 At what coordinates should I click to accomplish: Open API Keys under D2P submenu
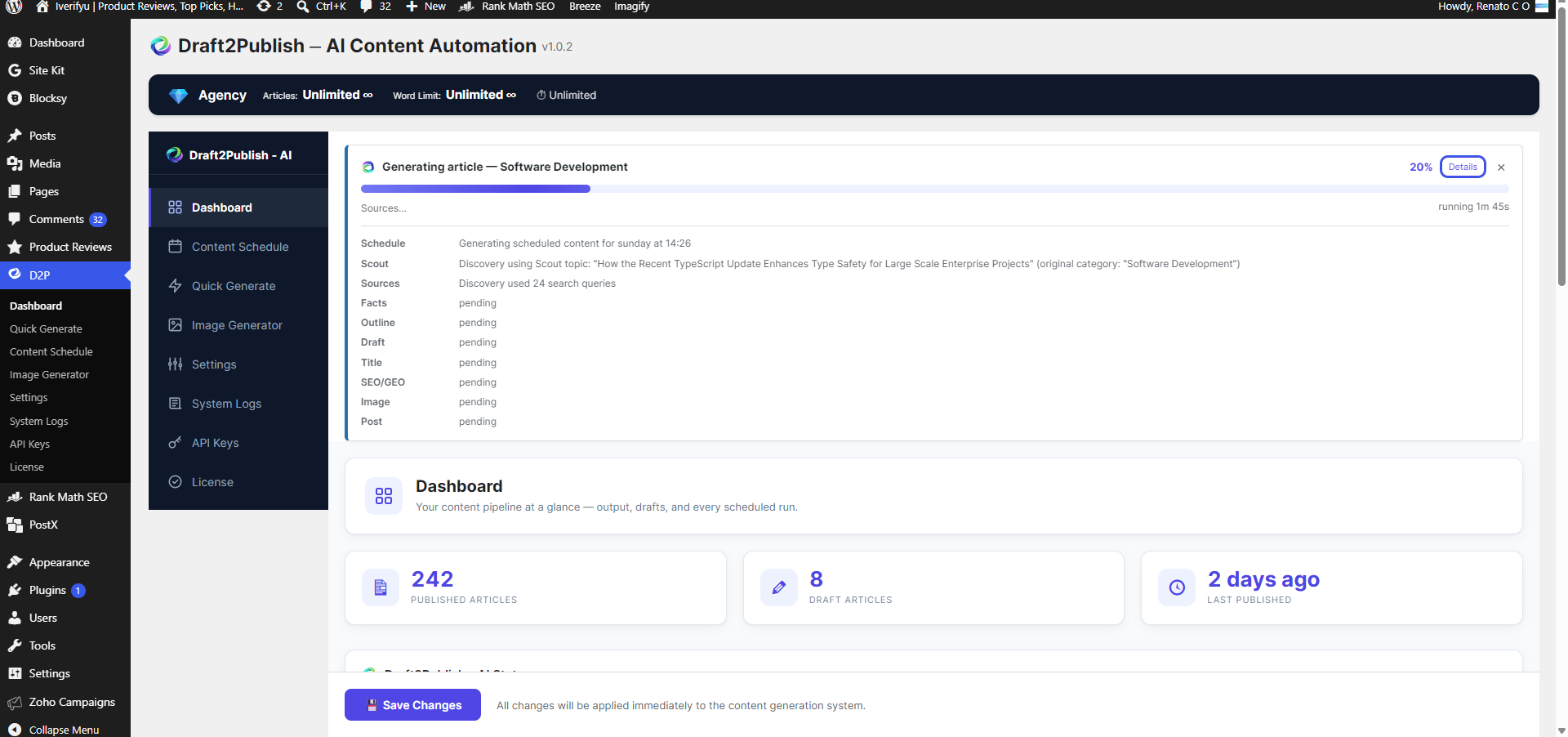pyautogui.click(x=29, y=444)
